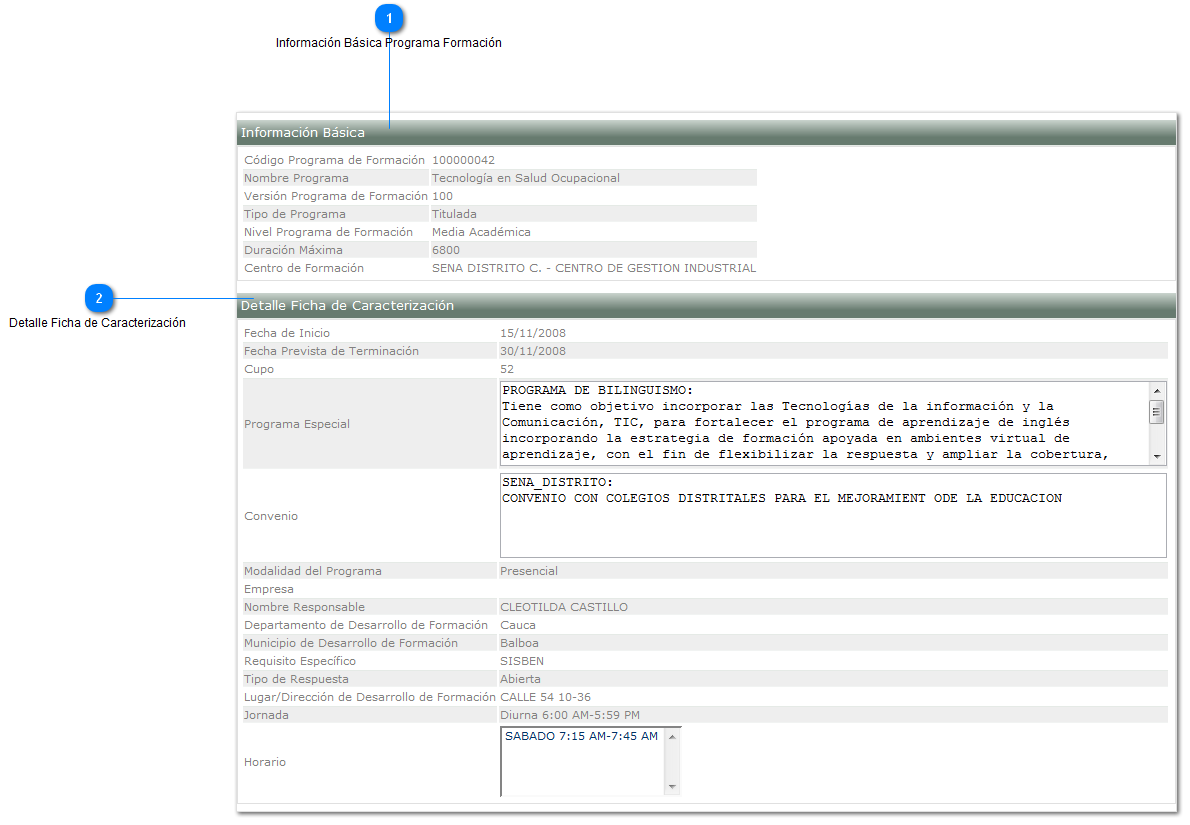Select the Código Programa value 100000042
The width and height of the screenshot is (1190, 825).
462,158
